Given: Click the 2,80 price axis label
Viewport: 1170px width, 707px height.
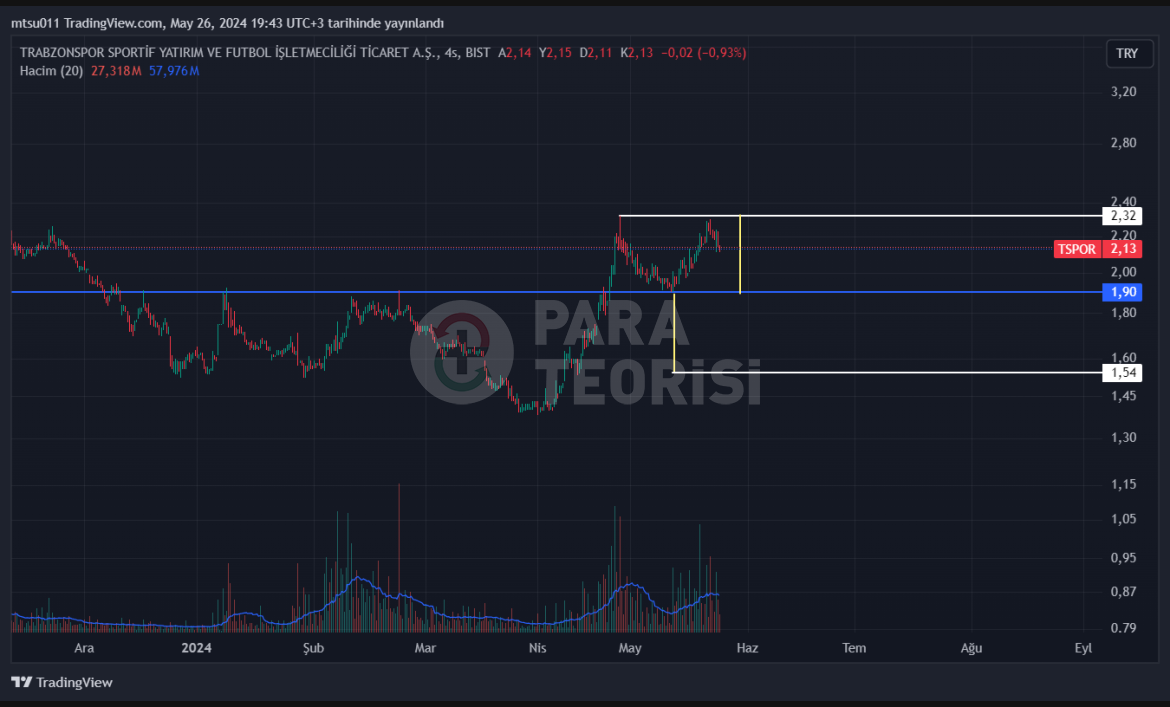Looking at the screenshot, I should 1123,142.
